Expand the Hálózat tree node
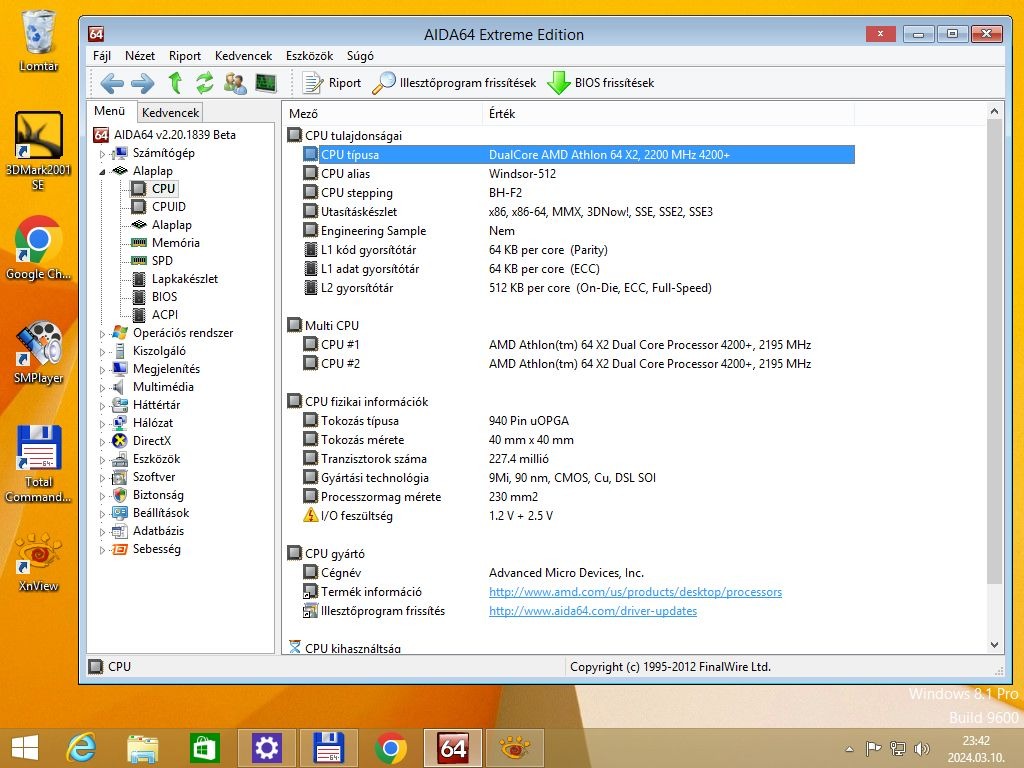The width and height of the screenshot is (1024, 768). click(103, 424)
